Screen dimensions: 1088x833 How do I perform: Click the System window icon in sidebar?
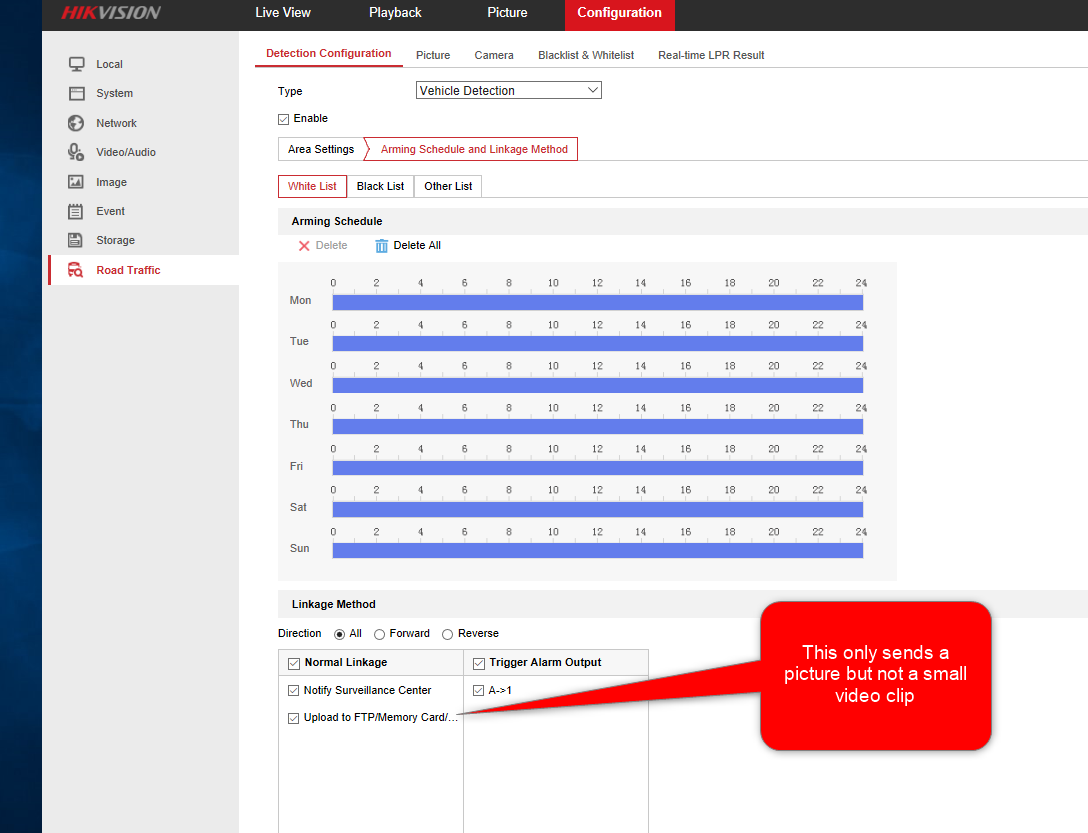coord(76,93)
